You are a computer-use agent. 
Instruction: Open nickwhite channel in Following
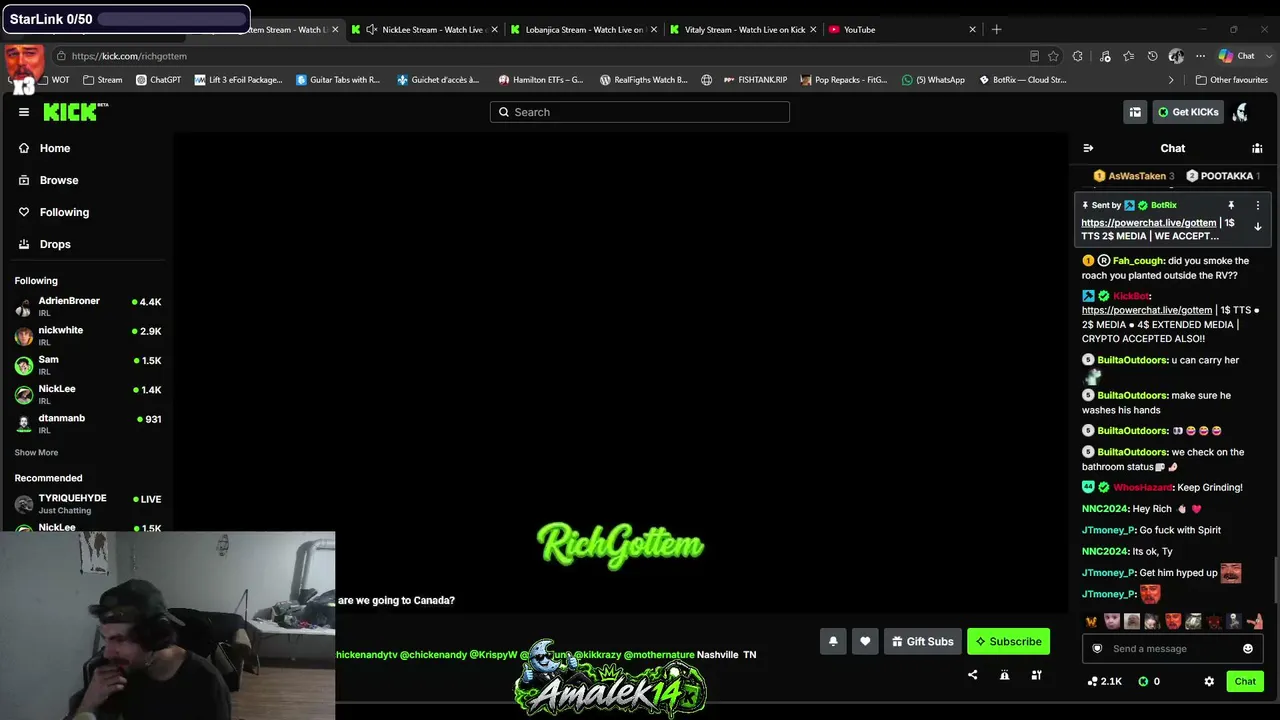click(x=88, y=335)
